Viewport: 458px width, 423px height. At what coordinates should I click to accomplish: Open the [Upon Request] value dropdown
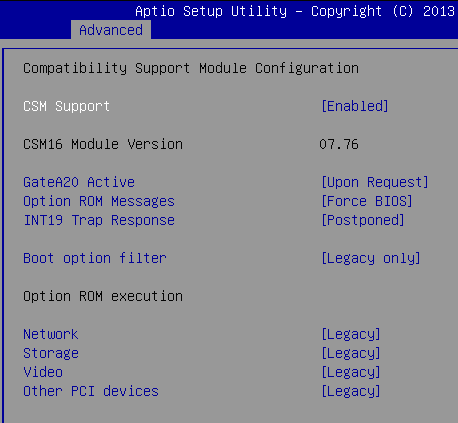click(x=375, y=182)
